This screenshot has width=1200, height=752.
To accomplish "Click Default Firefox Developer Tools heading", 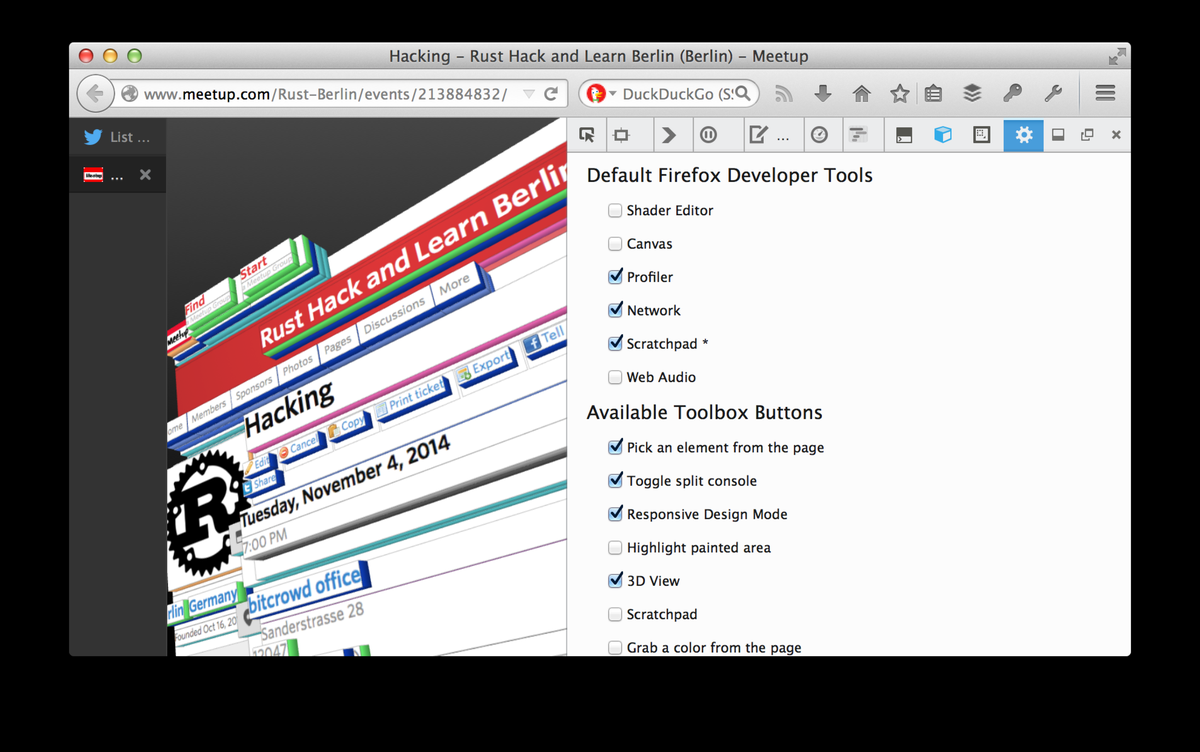I will point(729,176).
